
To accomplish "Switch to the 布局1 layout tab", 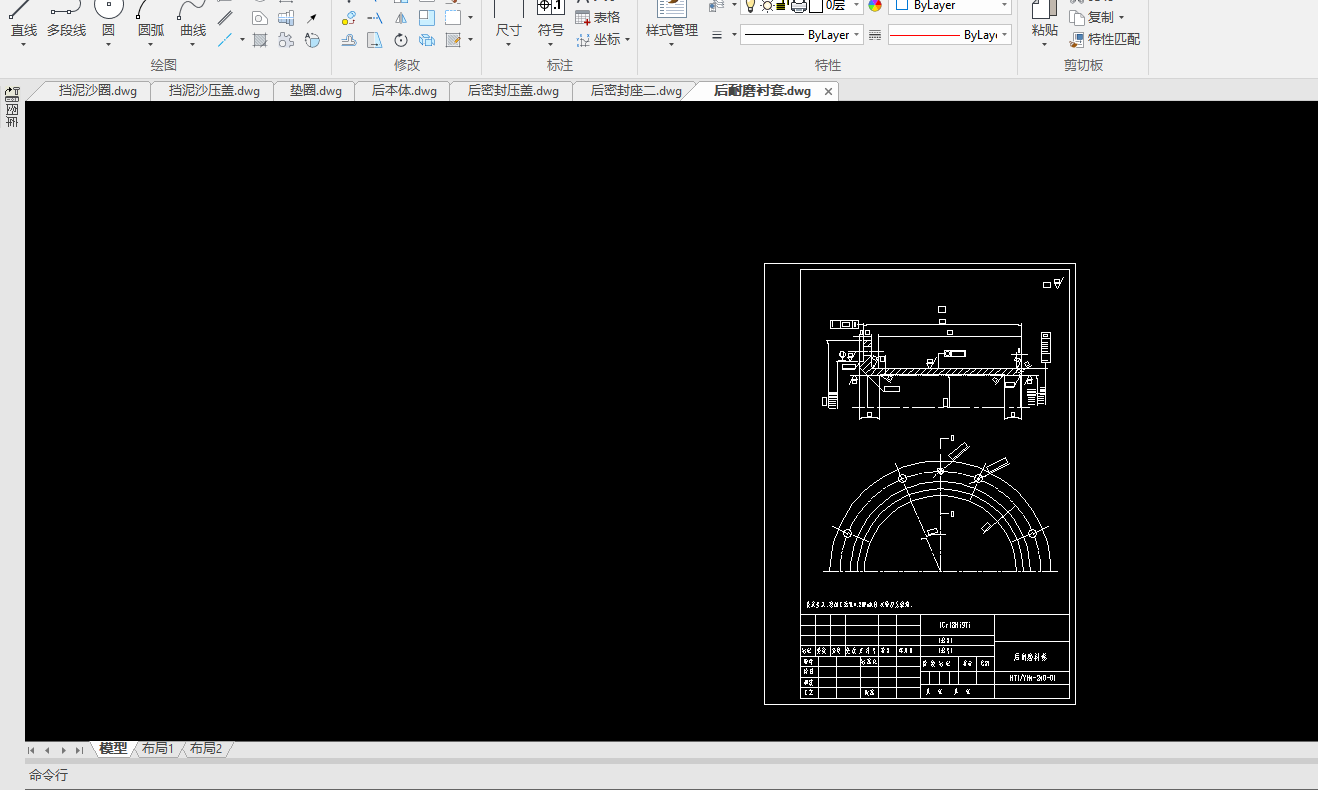I will coord(158,749).
